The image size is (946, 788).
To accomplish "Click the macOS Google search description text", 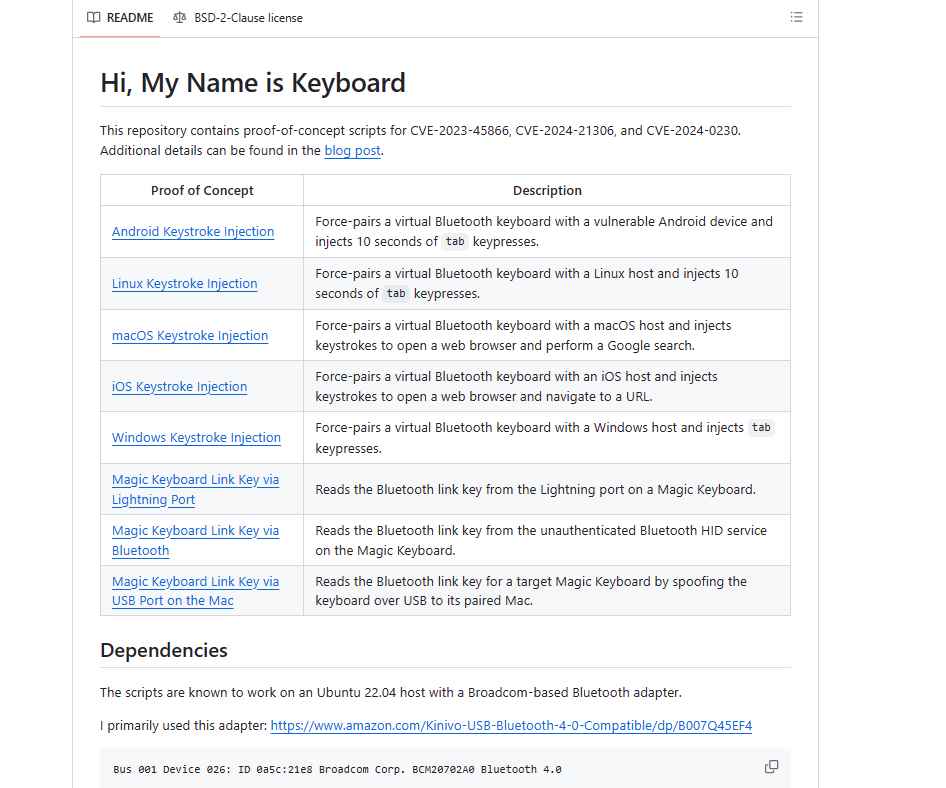I will 523,335.
